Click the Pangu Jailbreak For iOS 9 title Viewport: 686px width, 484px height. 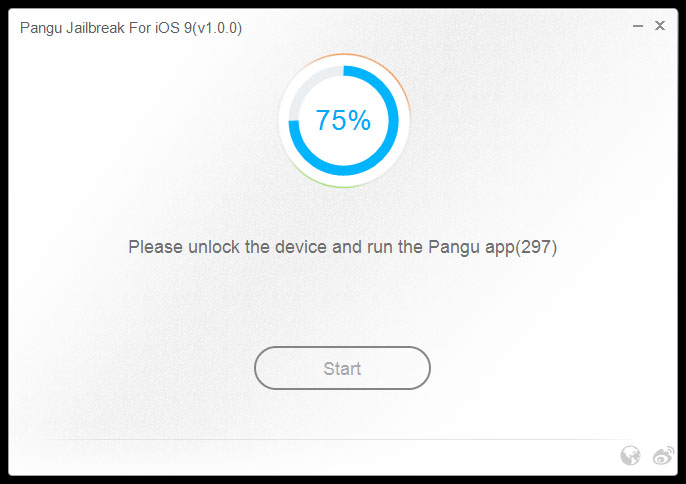pyautogui.click(x=130, y=28)
